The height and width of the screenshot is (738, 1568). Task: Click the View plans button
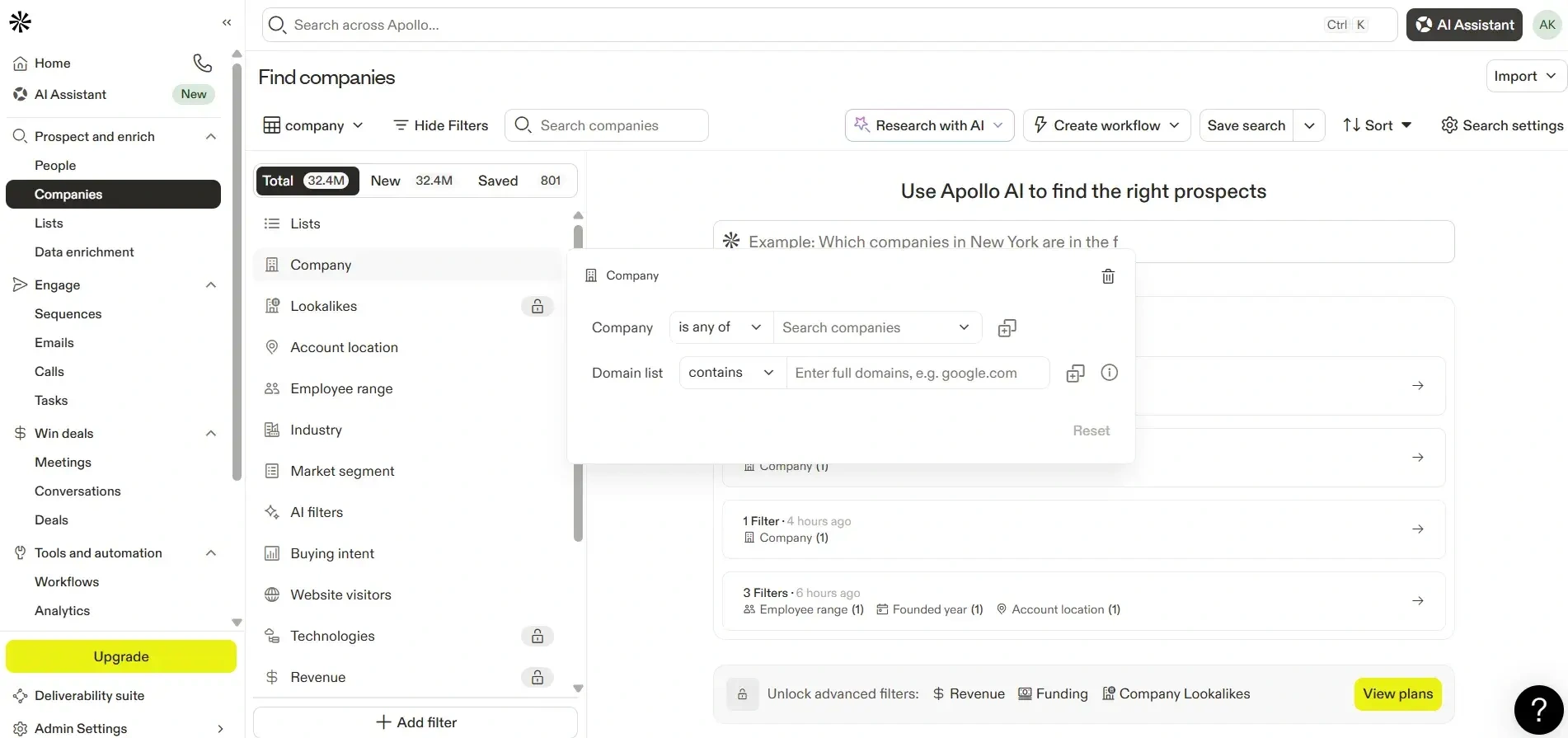coord(1397,694)
